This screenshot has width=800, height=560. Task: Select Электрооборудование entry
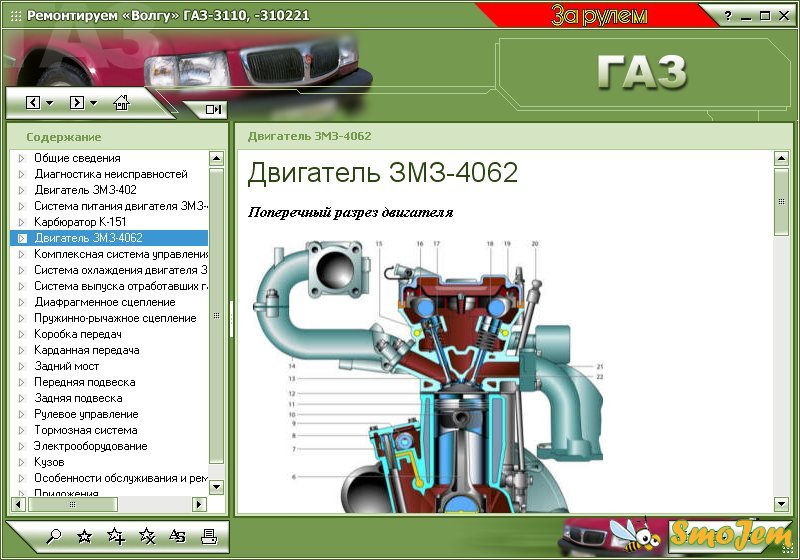tap(90, 446)
